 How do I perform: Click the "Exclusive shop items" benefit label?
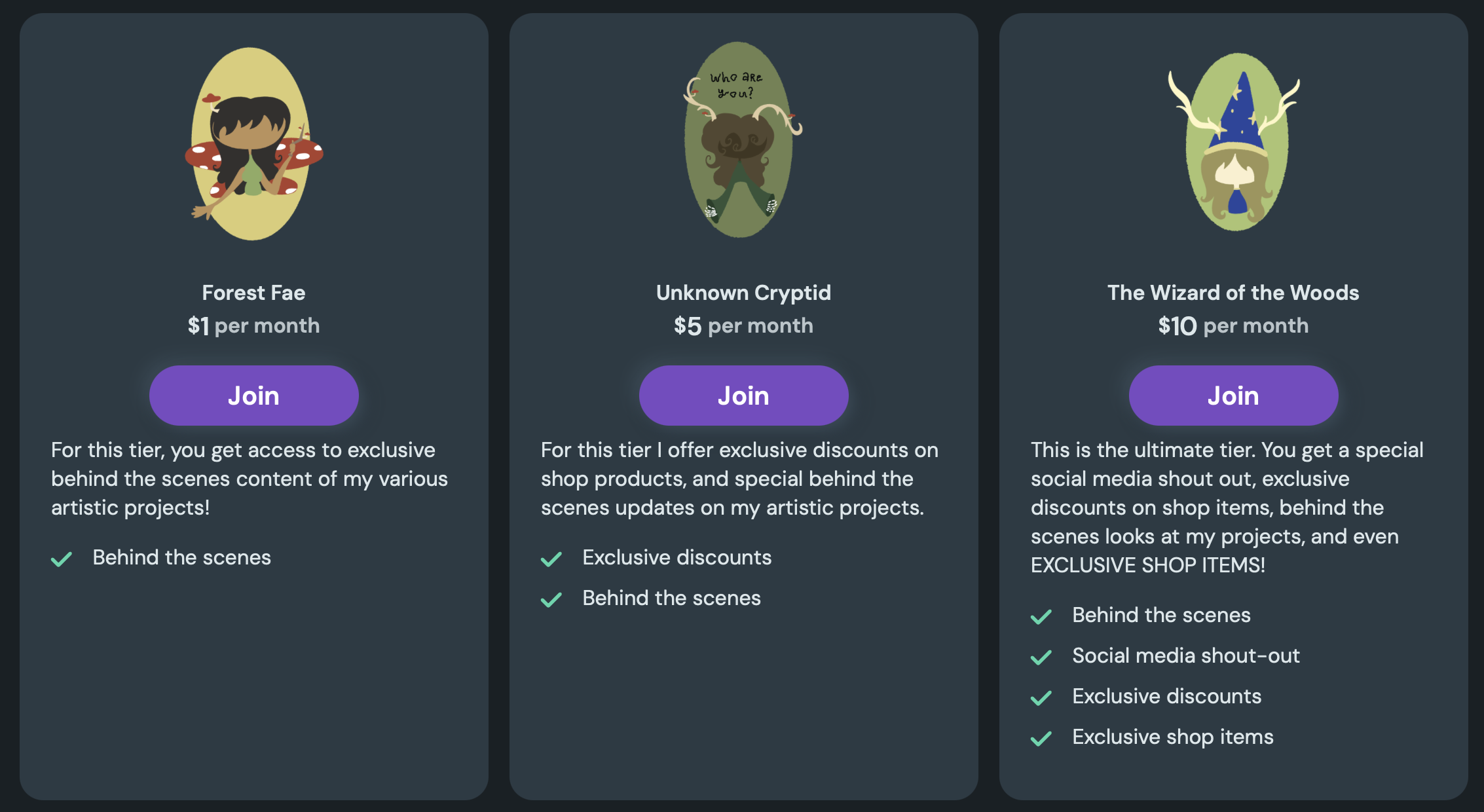(x=1173, y=737)
